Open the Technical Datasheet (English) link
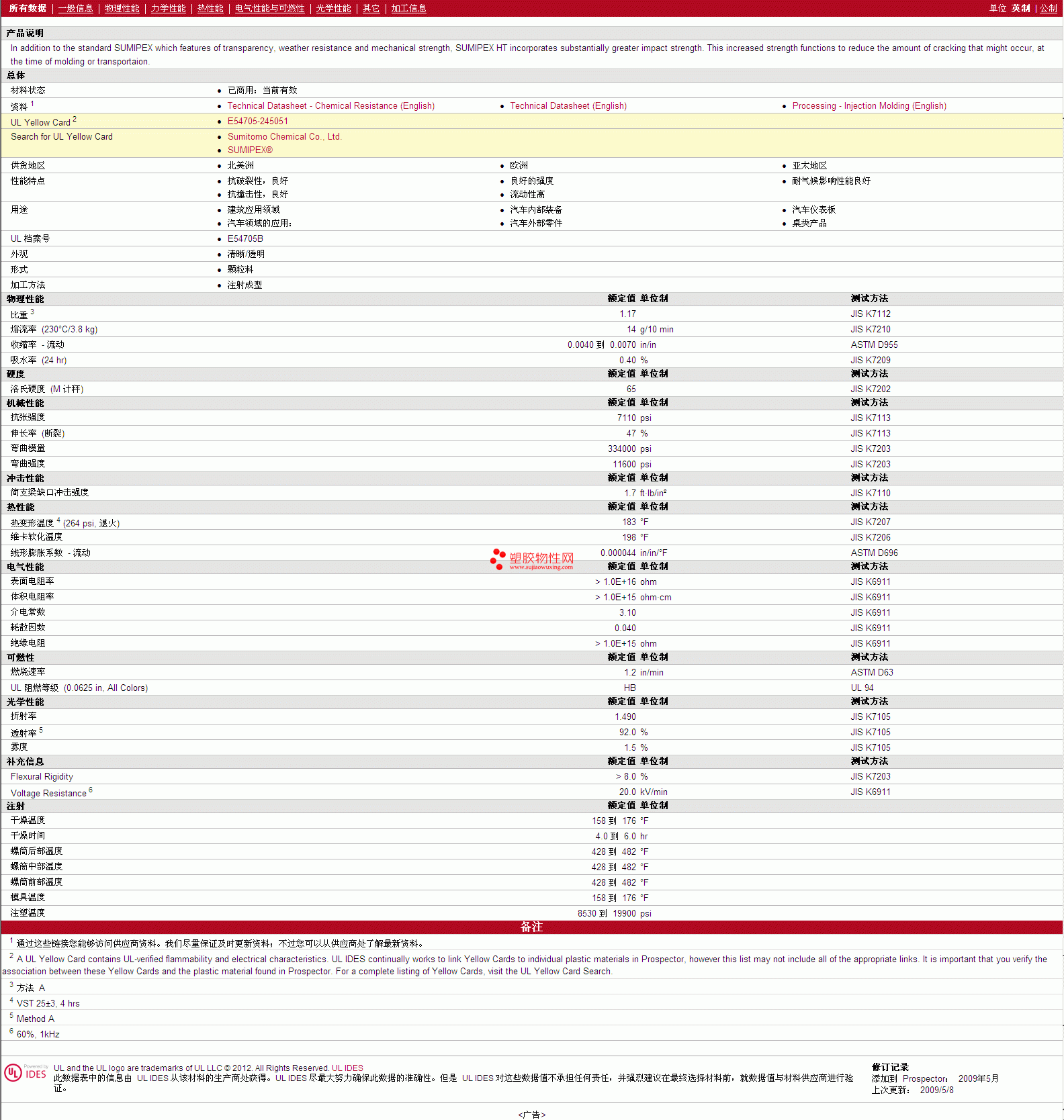This screenshot has width=1064, height=1120. [x=568, y=106]
